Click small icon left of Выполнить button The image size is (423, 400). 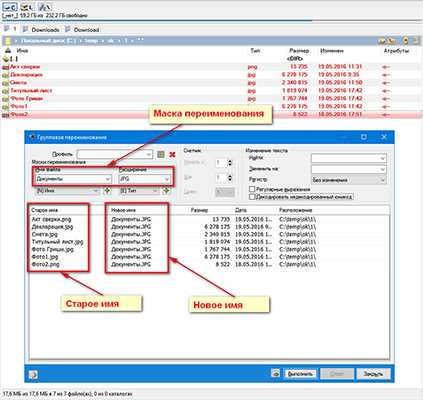(275, 373)
